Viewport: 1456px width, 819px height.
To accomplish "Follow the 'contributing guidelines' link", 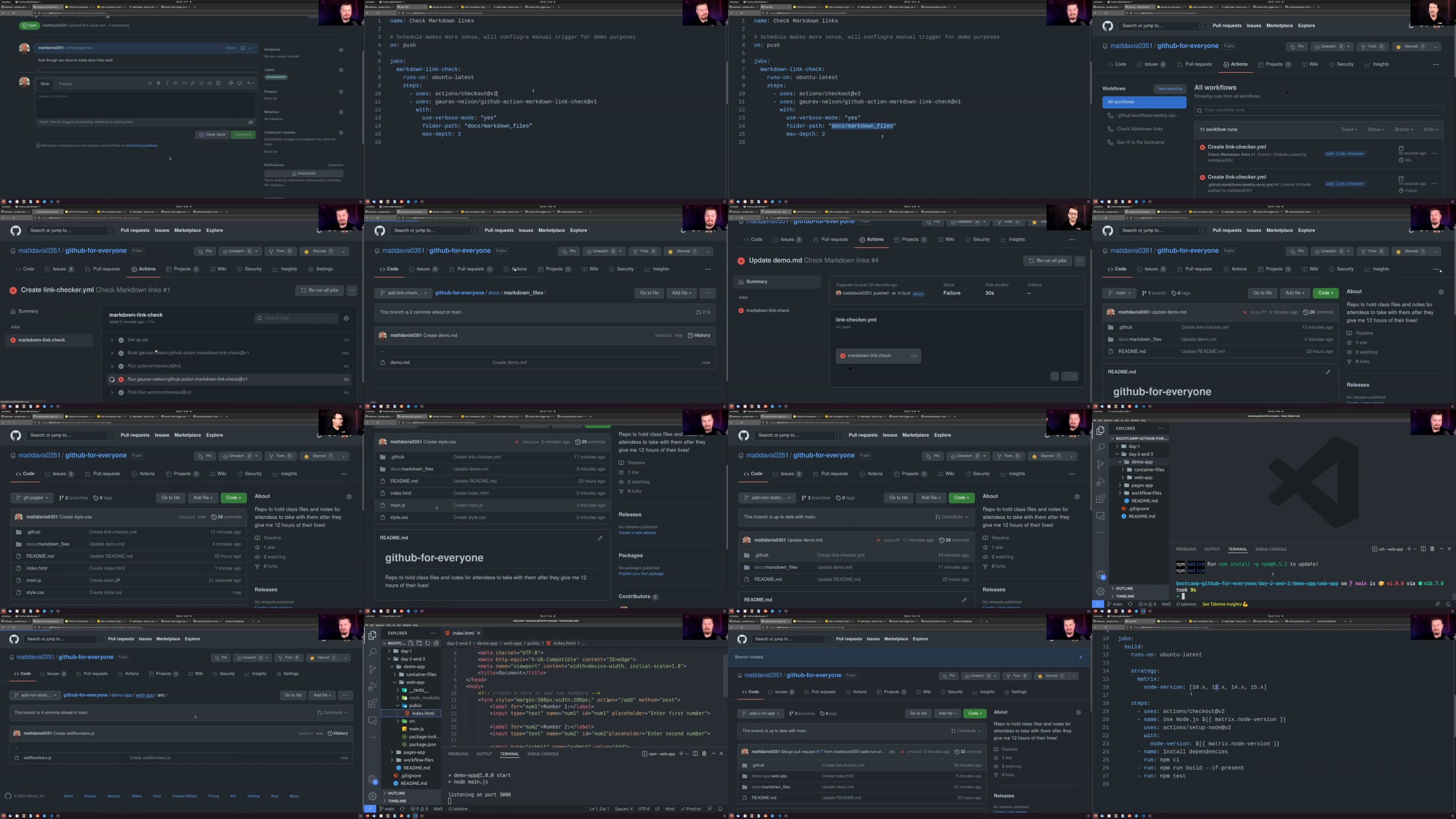I will point(142,145).
